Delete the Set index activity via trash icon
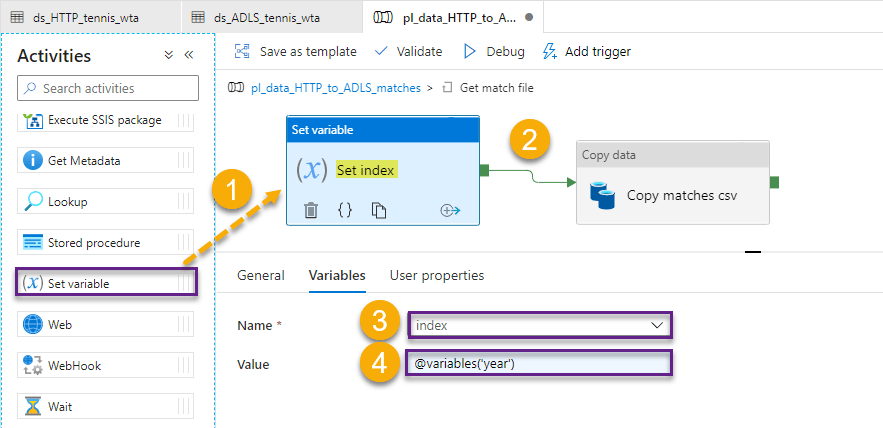This screenshot has width=883, height=428. point(311,210)
